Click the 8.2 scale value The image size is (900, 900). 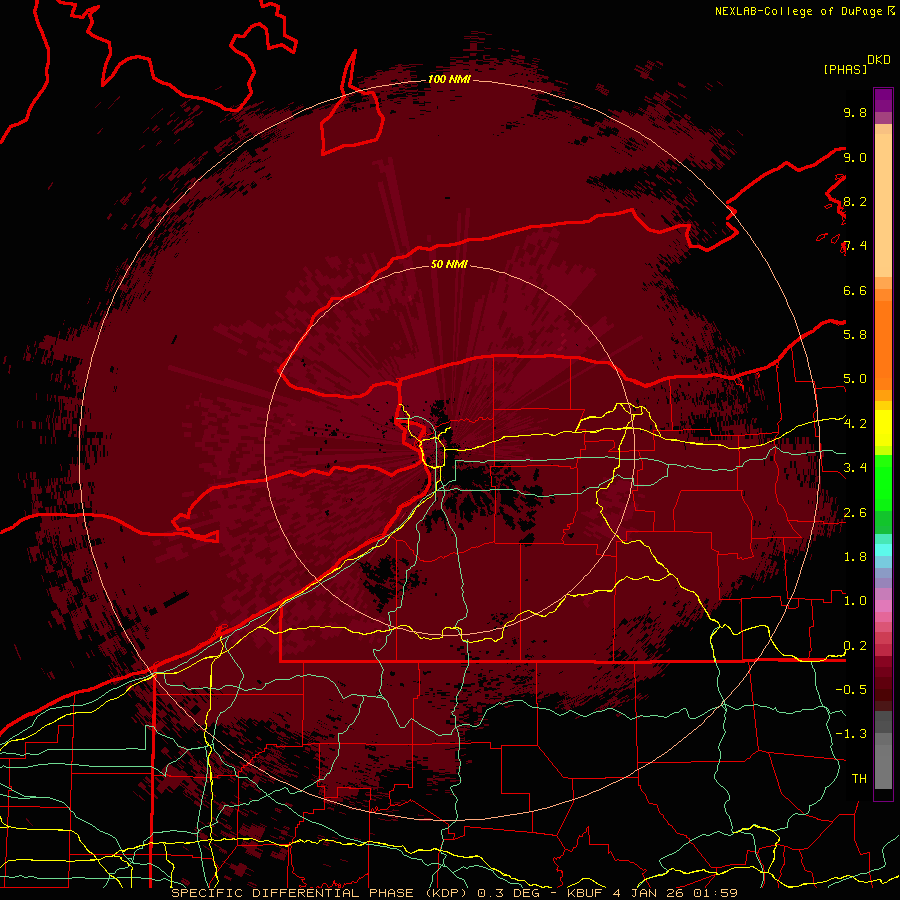855,201
